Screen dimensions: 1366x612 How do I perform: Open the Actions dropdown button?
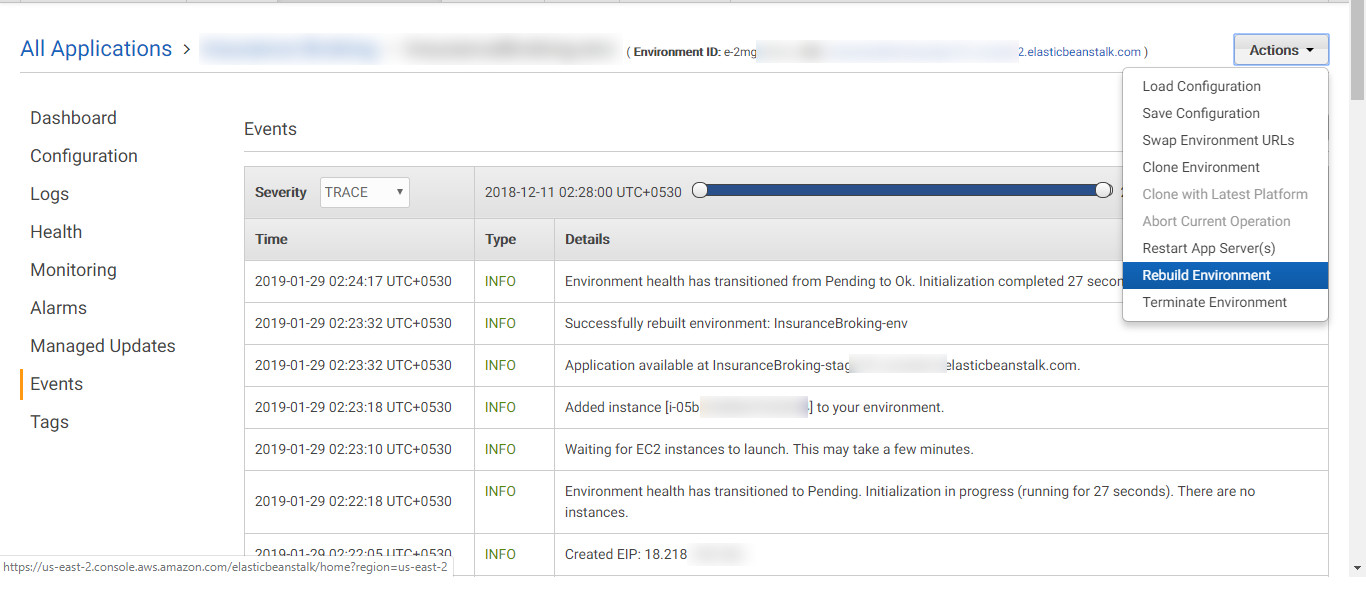point(1281,50)
